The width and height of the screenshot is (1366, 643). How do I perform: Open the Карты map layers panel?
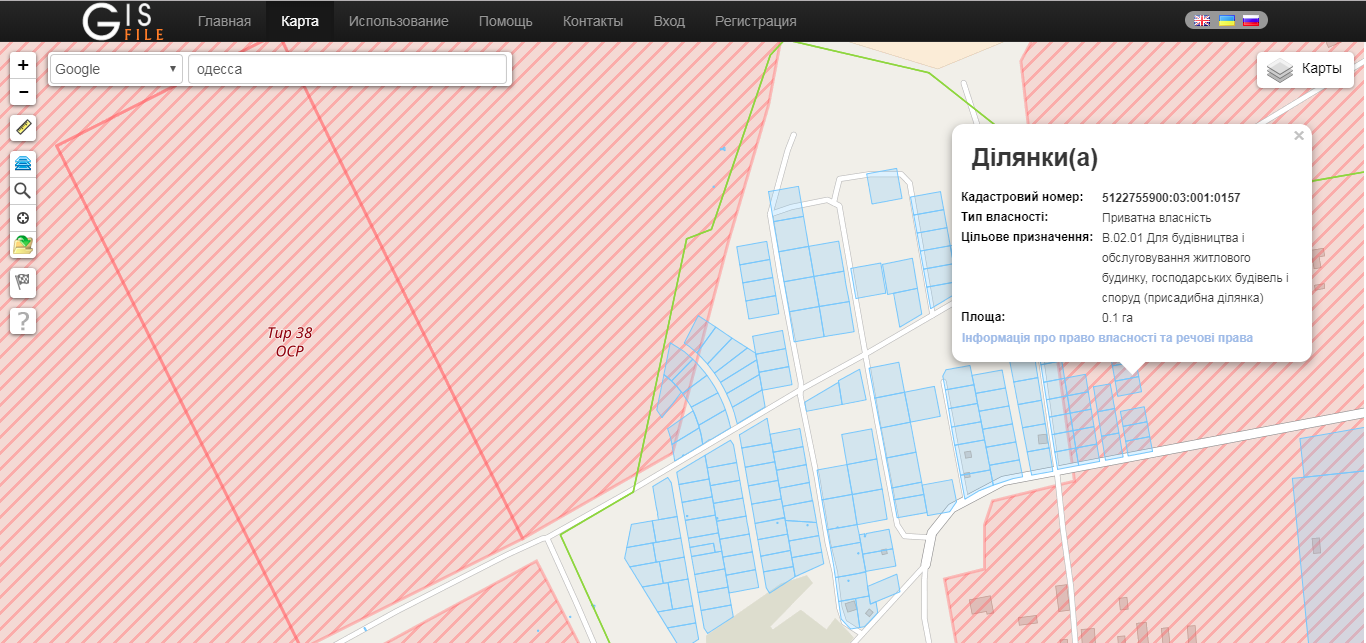[1305, 70]
